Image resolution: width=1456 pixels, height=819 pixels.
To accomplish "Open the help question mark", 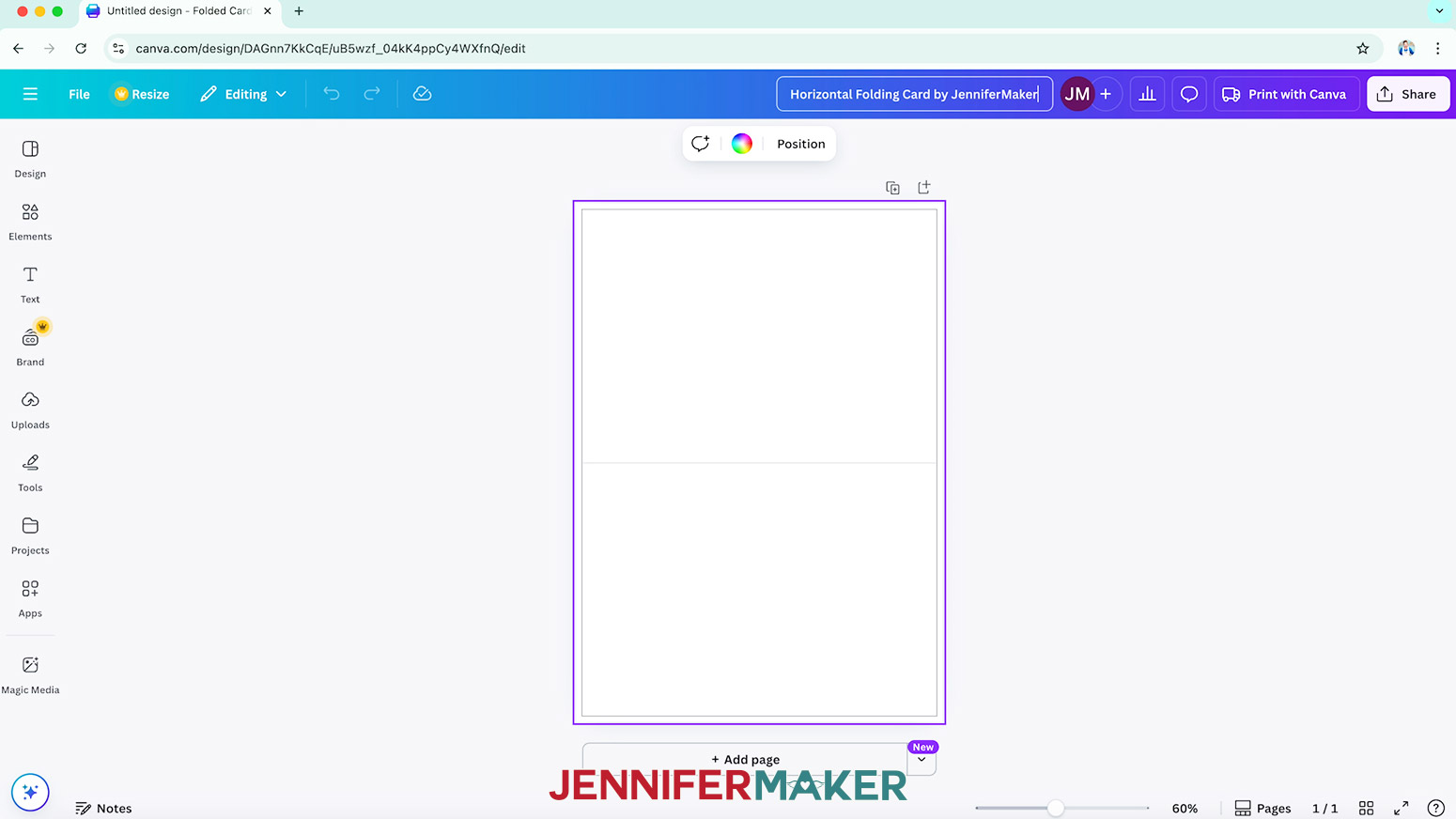I will tap(1435, 808).
